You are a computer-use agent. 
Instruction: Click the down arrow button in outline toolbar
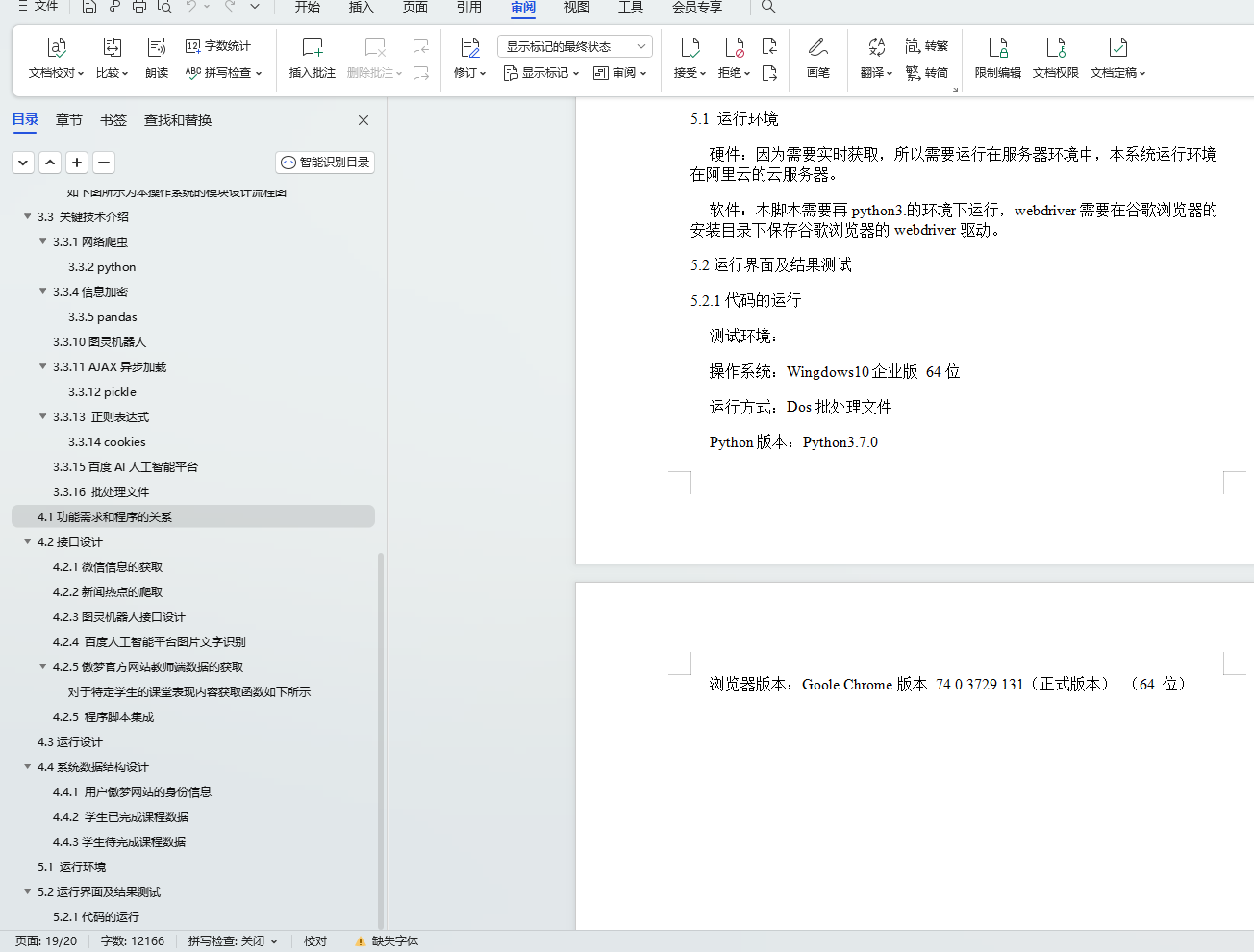tap(23, 163)
